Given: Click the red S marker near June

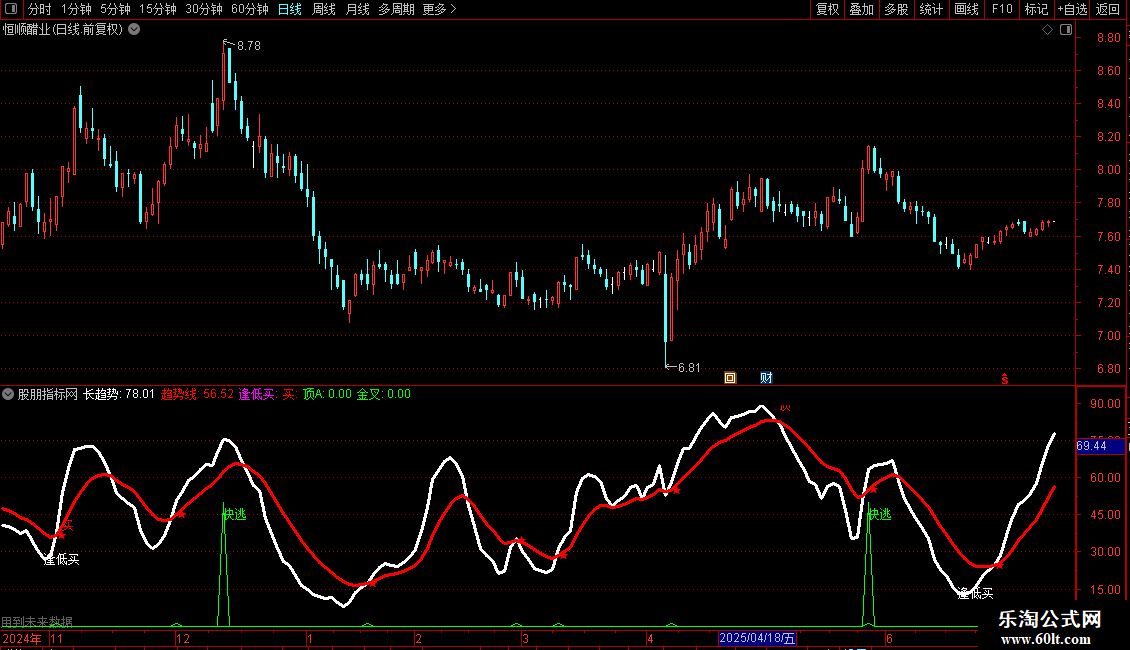Looking at the screenshot, I should coord(1005,379).
